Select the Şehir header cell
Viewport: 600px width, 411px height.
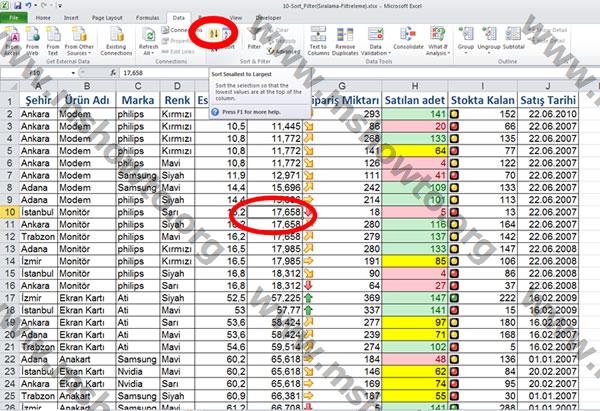click(38, 100)
